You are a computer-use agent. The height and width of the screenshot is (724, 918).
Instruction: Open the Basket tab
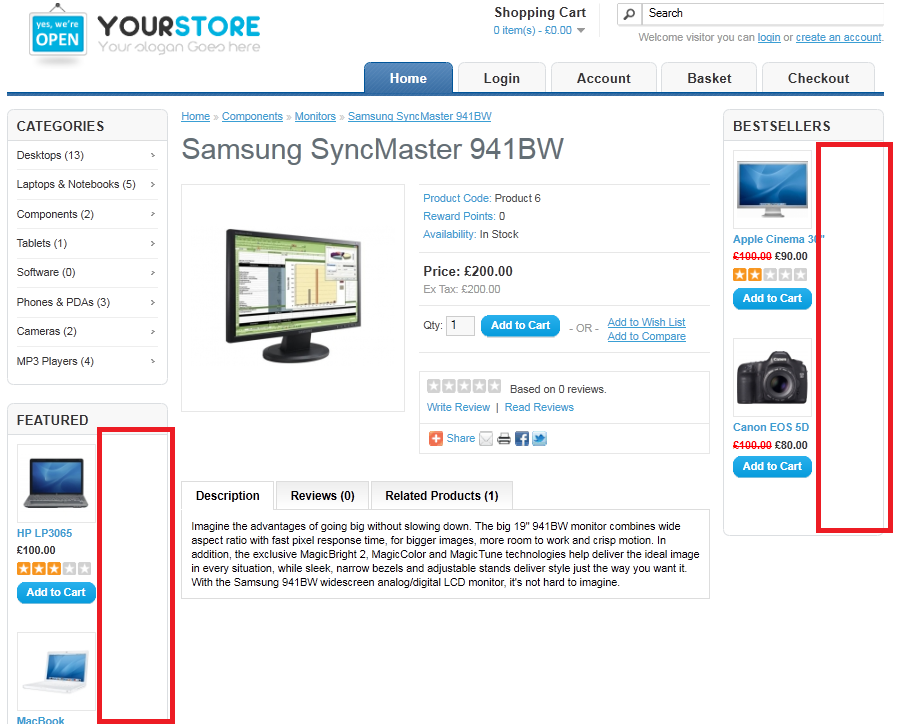point(709,78)
